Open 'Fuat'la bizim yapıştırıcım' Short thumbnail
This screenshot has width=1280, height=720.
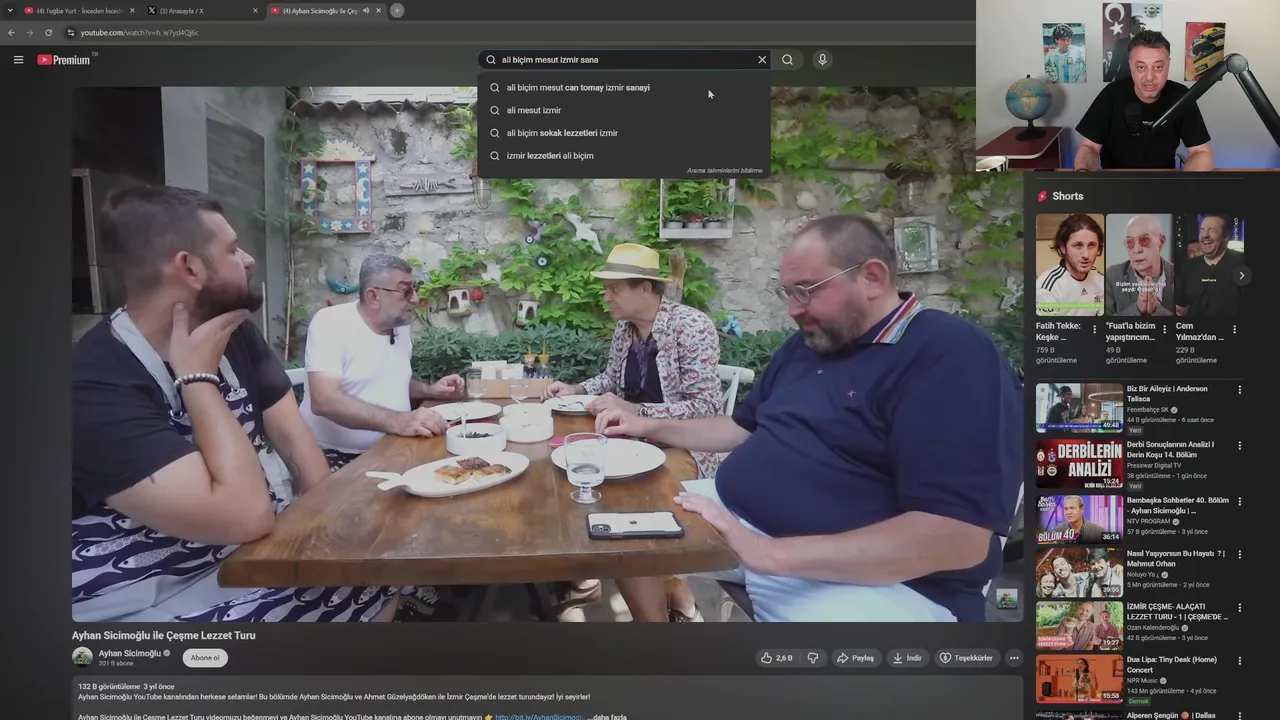coord(1140,265)
